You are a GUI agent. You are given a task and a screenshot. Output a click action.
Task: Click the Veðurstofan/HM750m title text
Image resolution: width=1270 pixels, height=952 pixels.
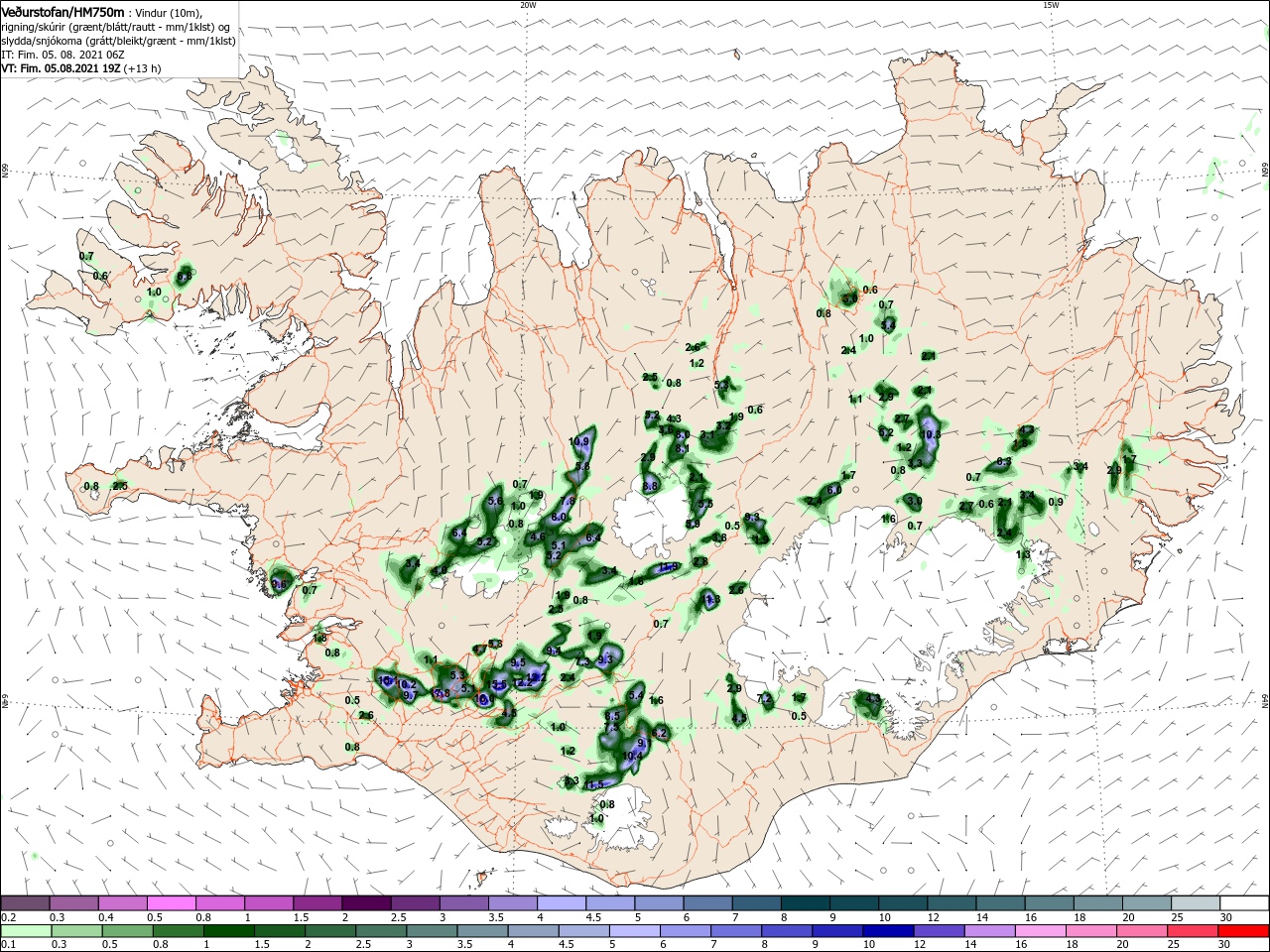point(63,11)
